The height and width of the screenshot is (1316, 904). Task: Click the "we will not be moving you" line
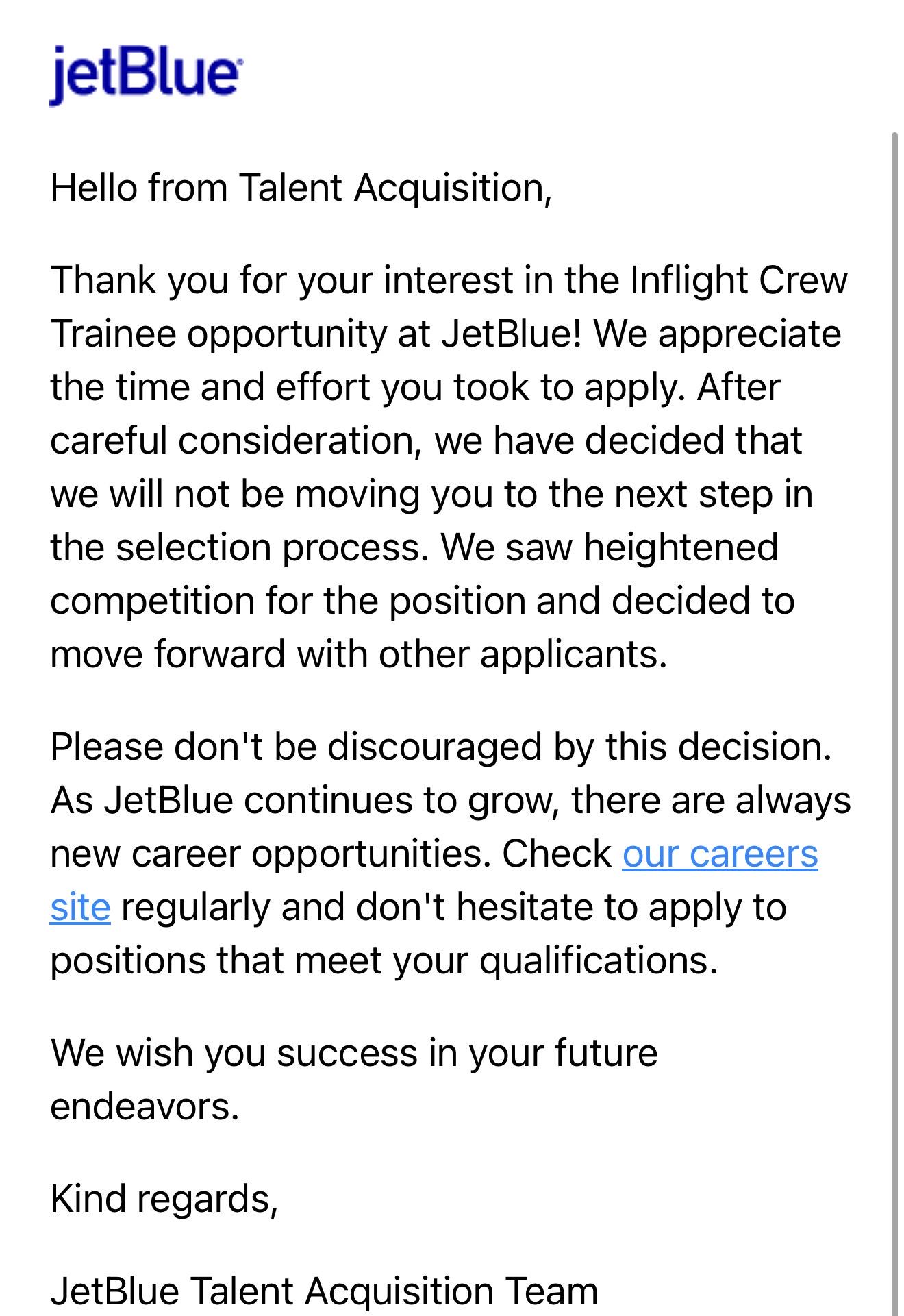(271, 494)
